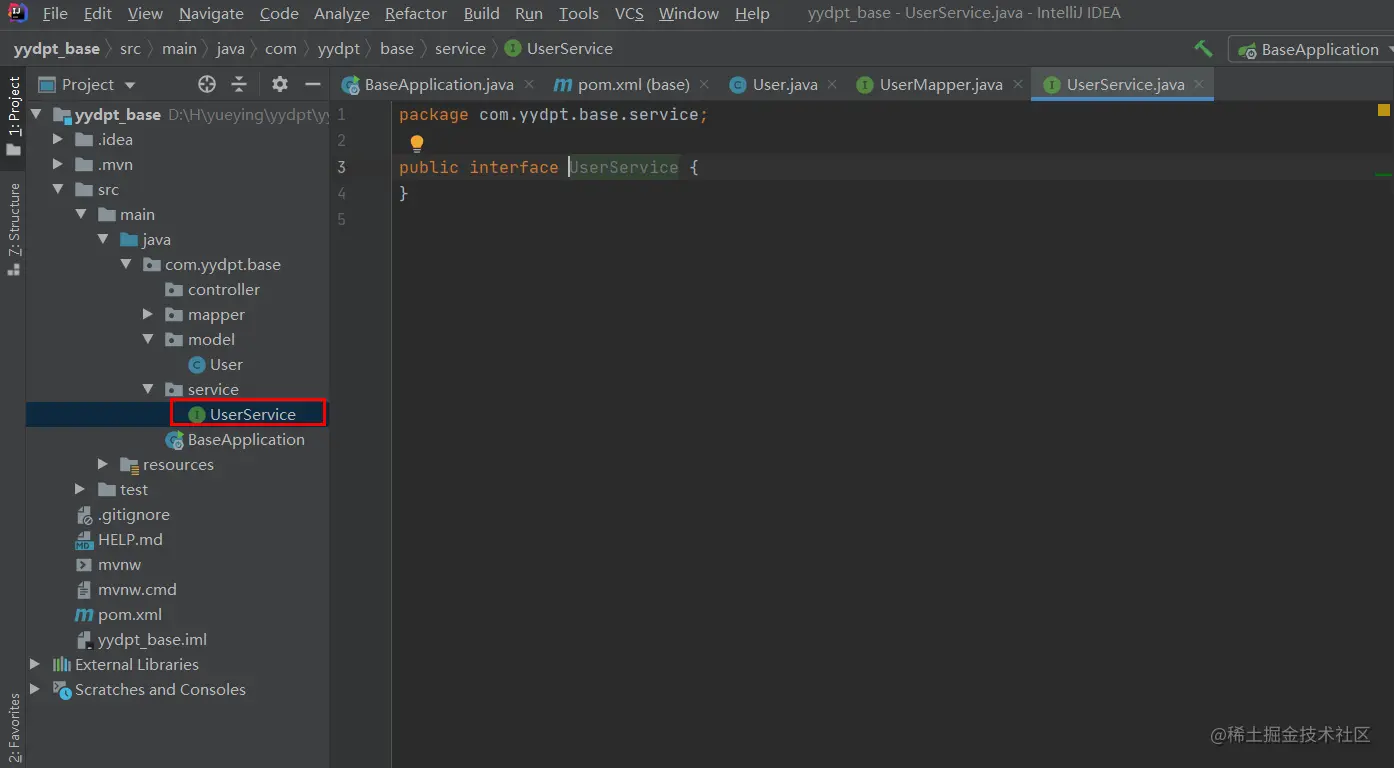
Task: Click line number 5 in the gutter
Action: [341, 219]
